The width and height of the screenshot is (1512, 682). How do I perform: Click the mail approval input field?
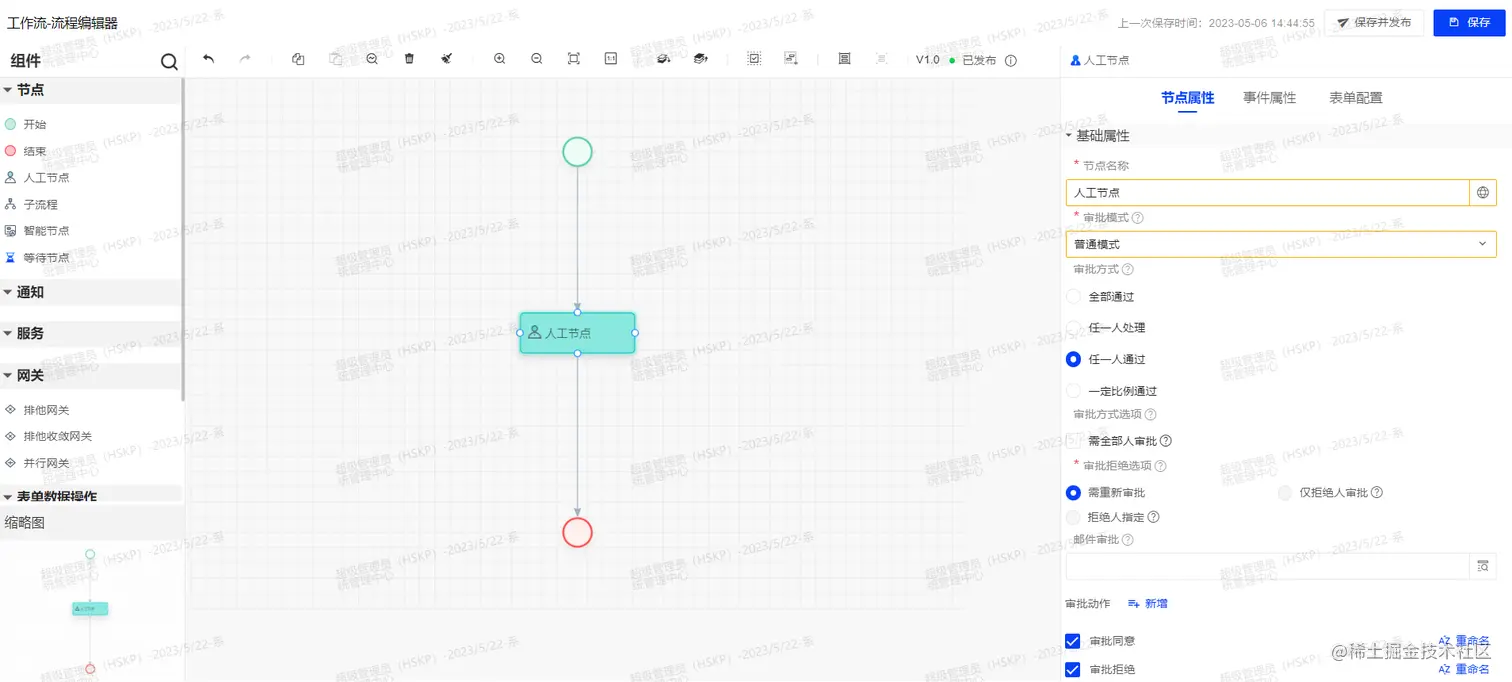(1267, 566)
